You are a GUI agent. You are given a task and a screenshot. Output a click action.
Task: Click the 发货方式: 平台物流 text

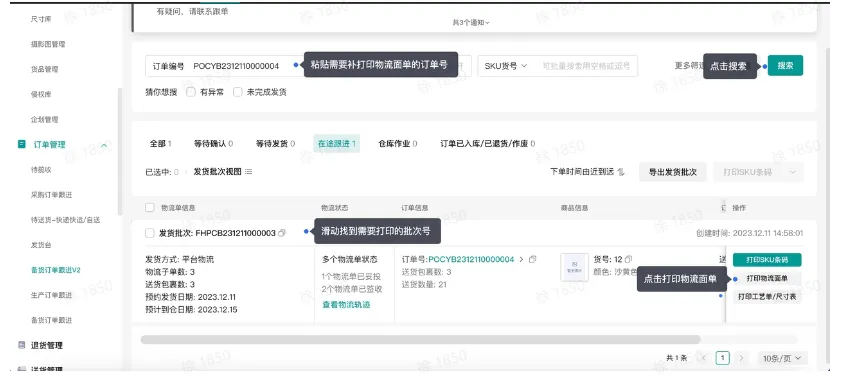[179, 259]
